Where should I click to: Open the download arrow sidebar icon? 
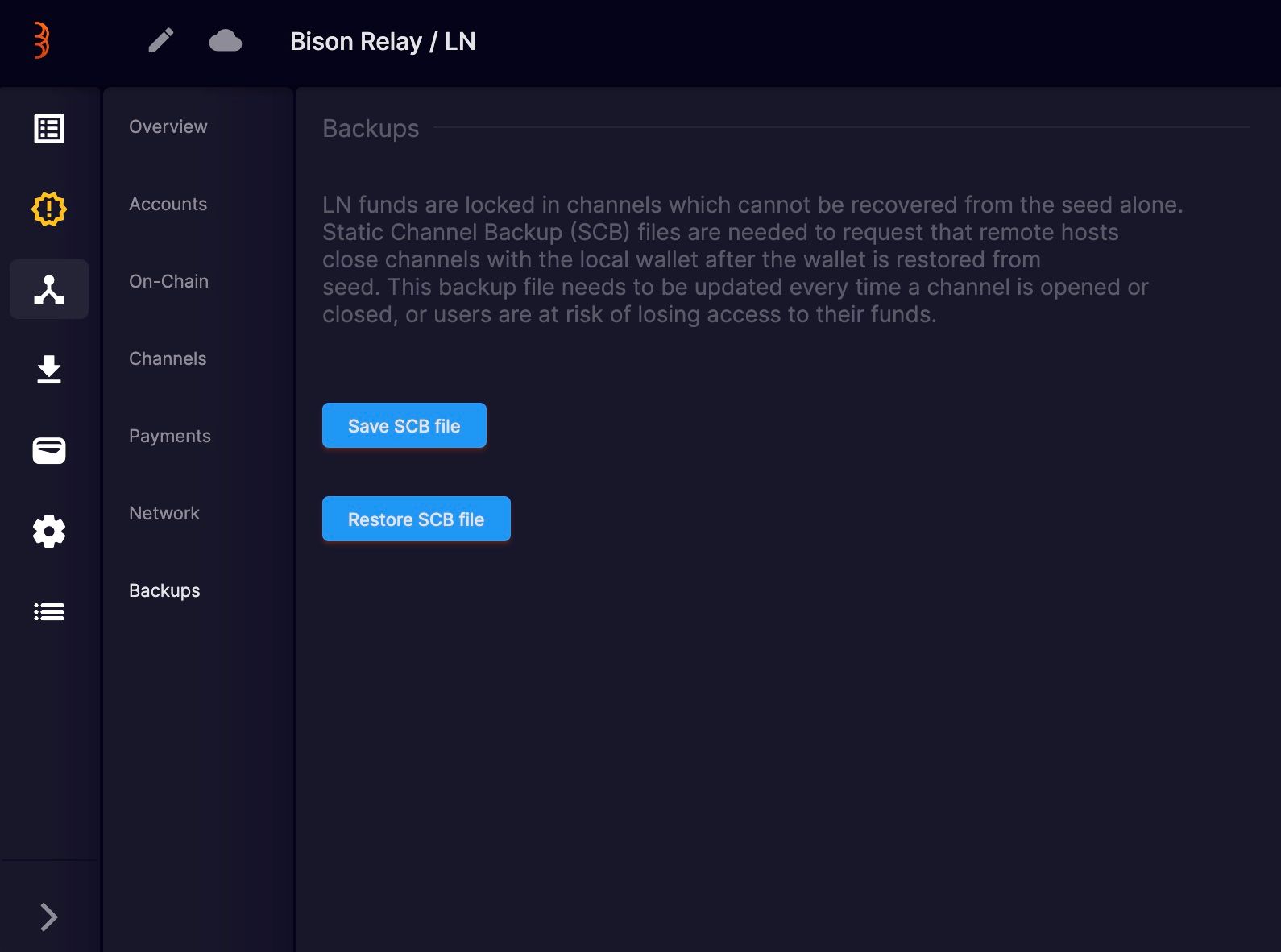coord(49,370)
